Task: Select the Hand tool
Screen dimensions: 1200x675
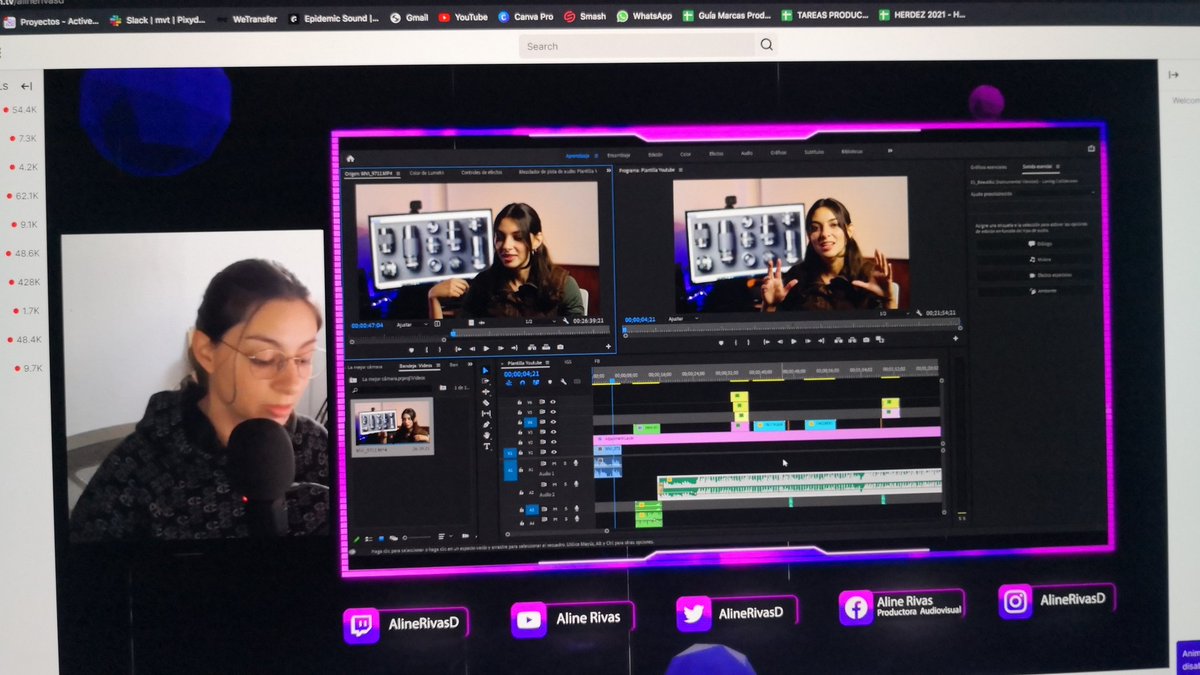Action: point(486,435)
